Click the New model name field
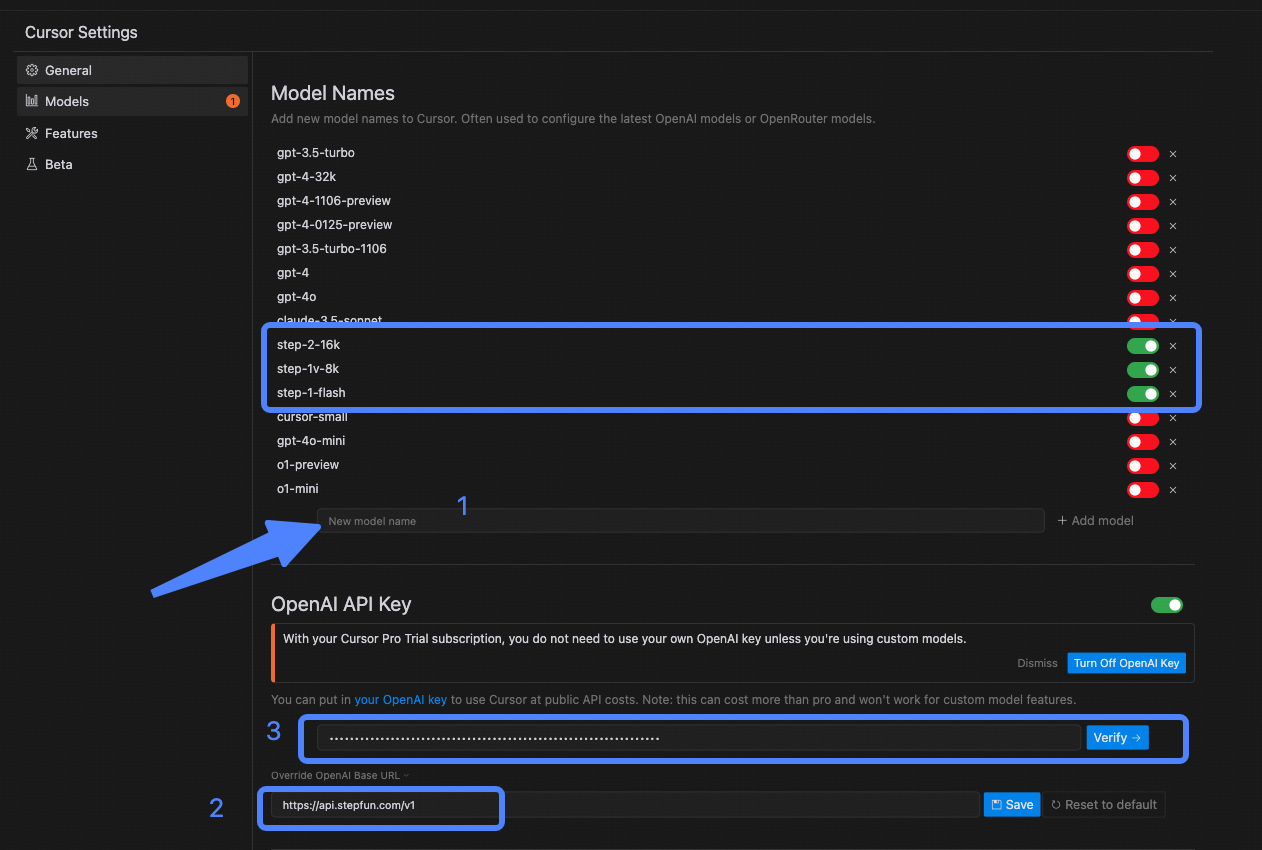This screenshot has height=850, width=1262. click(x=680, y=521)
